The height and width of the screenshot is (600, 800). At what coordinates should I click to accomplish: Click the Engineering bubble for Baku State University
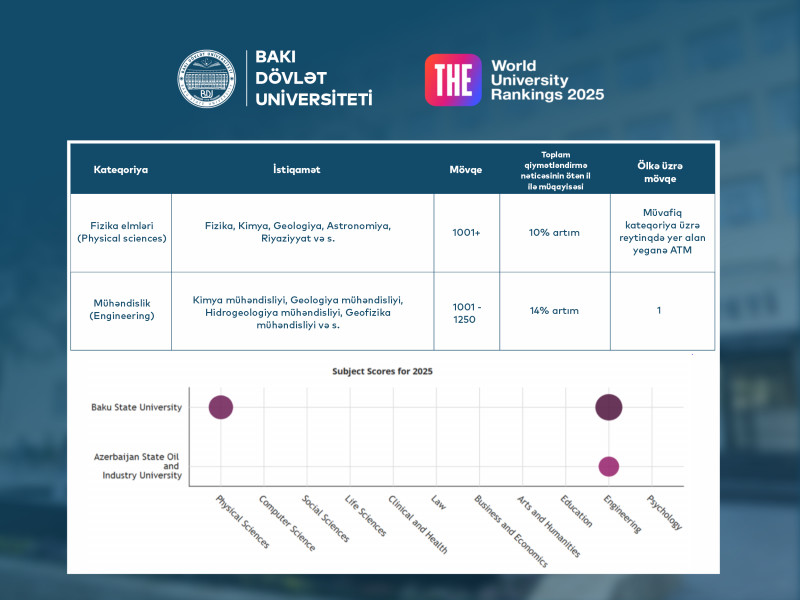[x=608, y=407]
